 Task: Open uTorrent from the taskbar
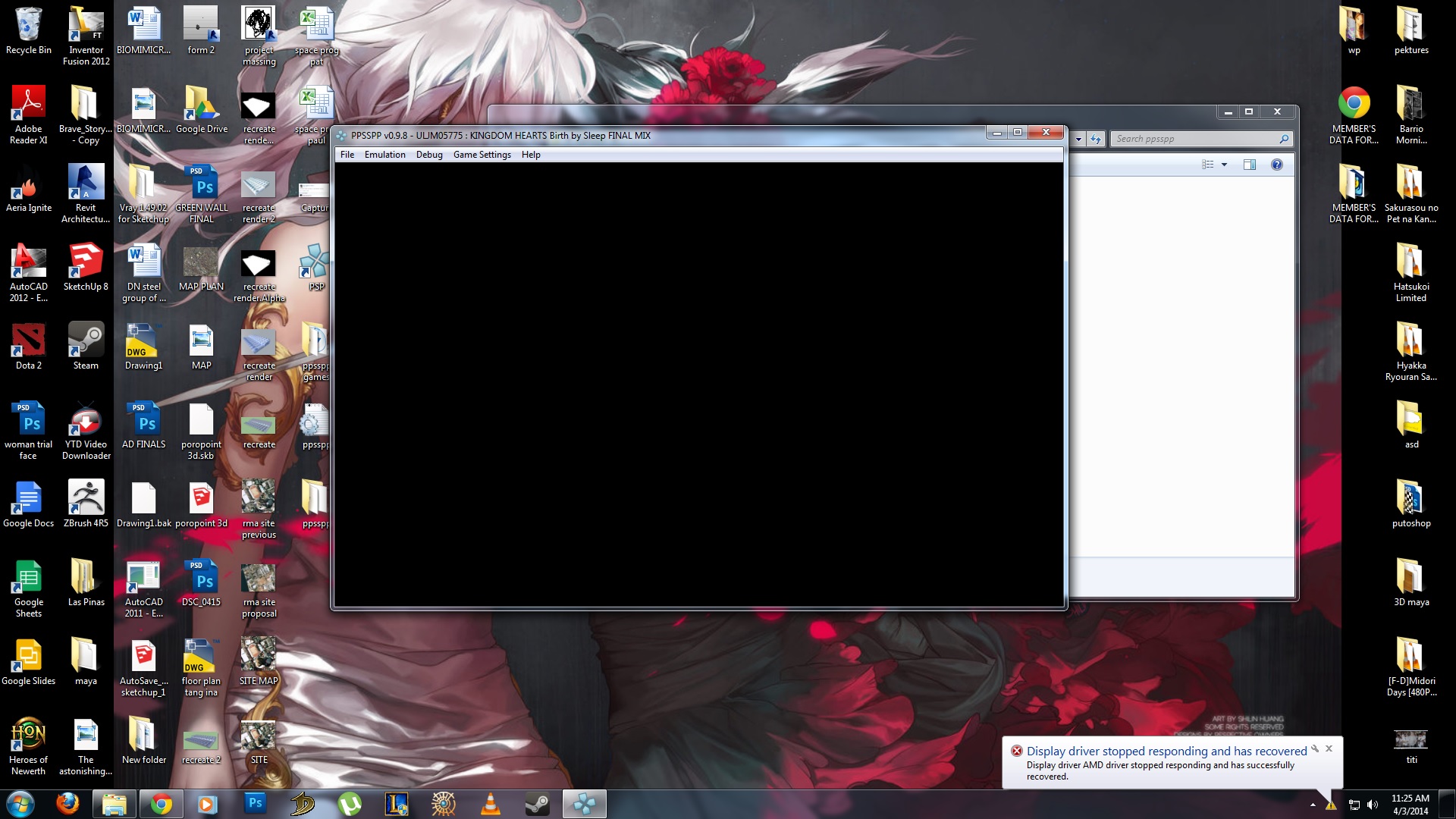[x=349, y=804]
